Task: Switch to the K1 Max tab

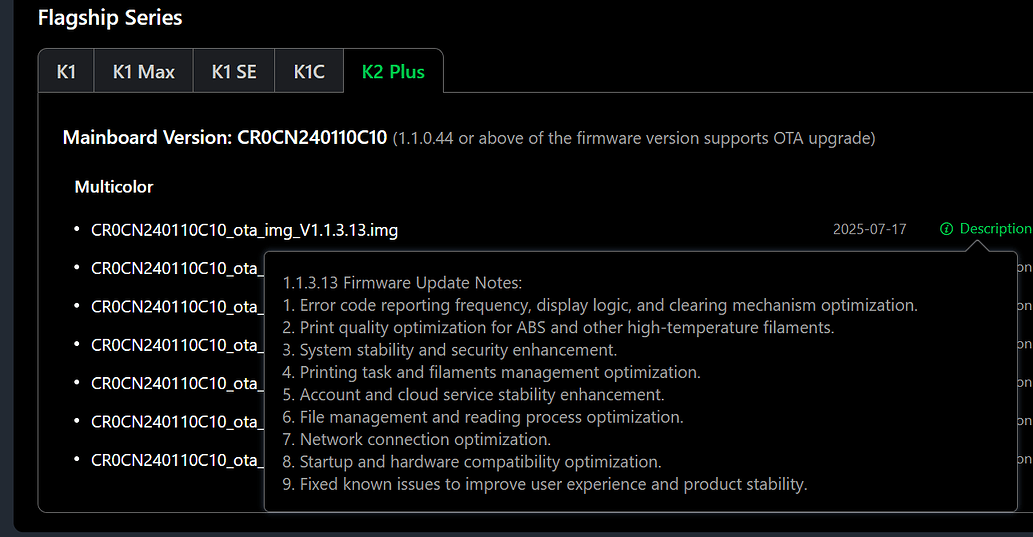Action: point(143,72)
